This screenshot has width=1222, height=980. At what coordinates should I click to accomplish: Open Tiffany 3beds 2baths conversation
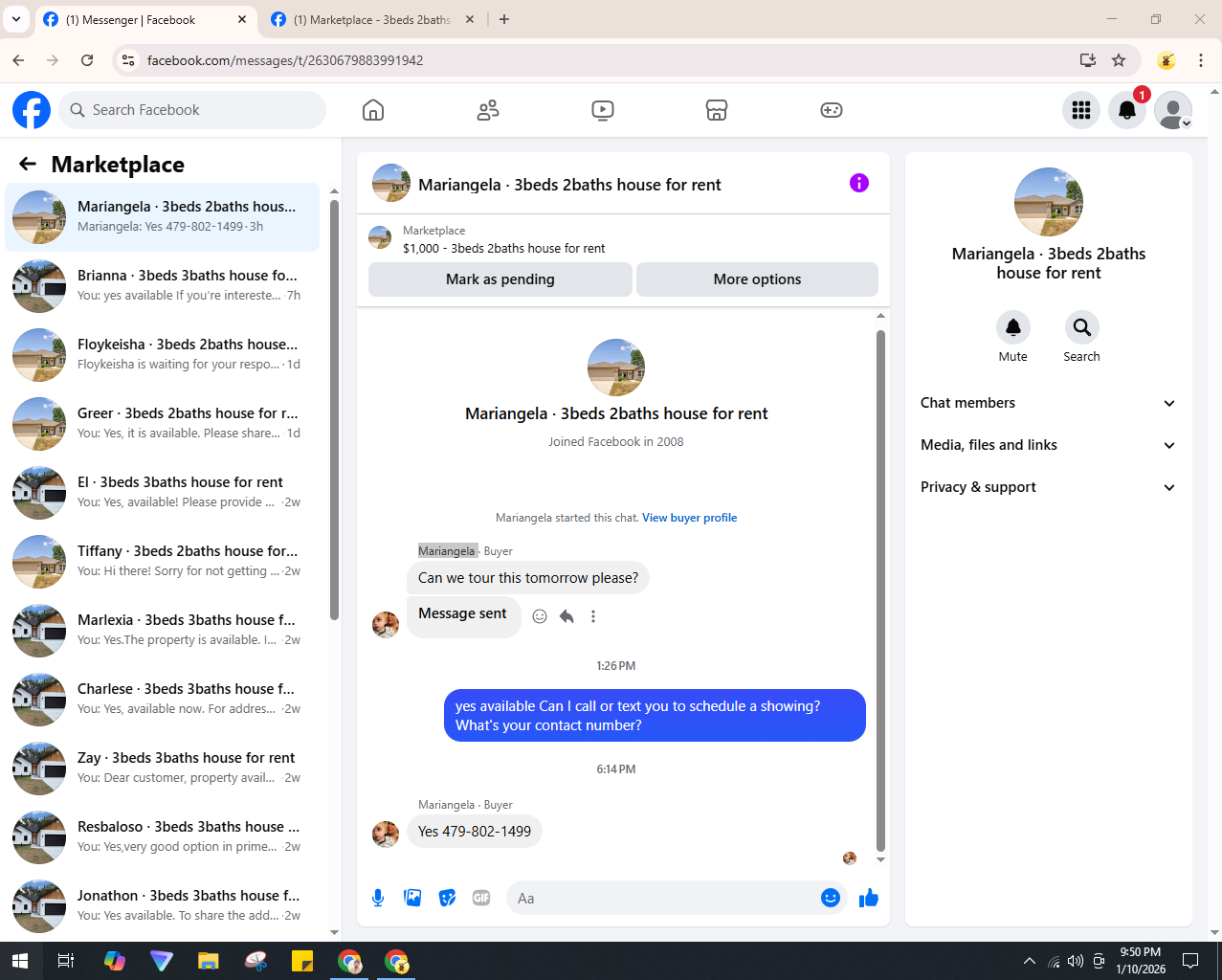click(163, 562)
